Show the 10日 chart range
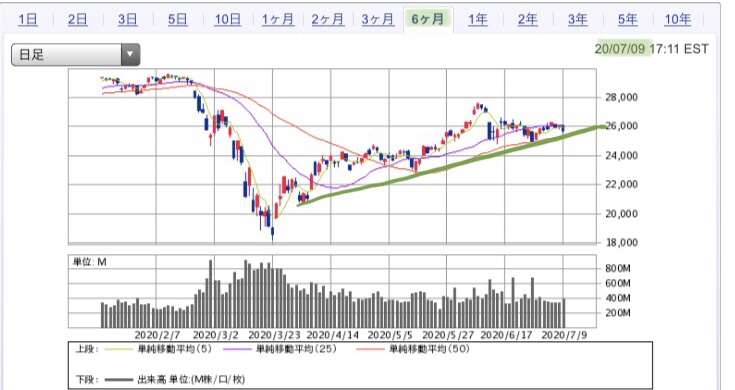The width and height of the screenshot is (735, 390). (227, 19)
